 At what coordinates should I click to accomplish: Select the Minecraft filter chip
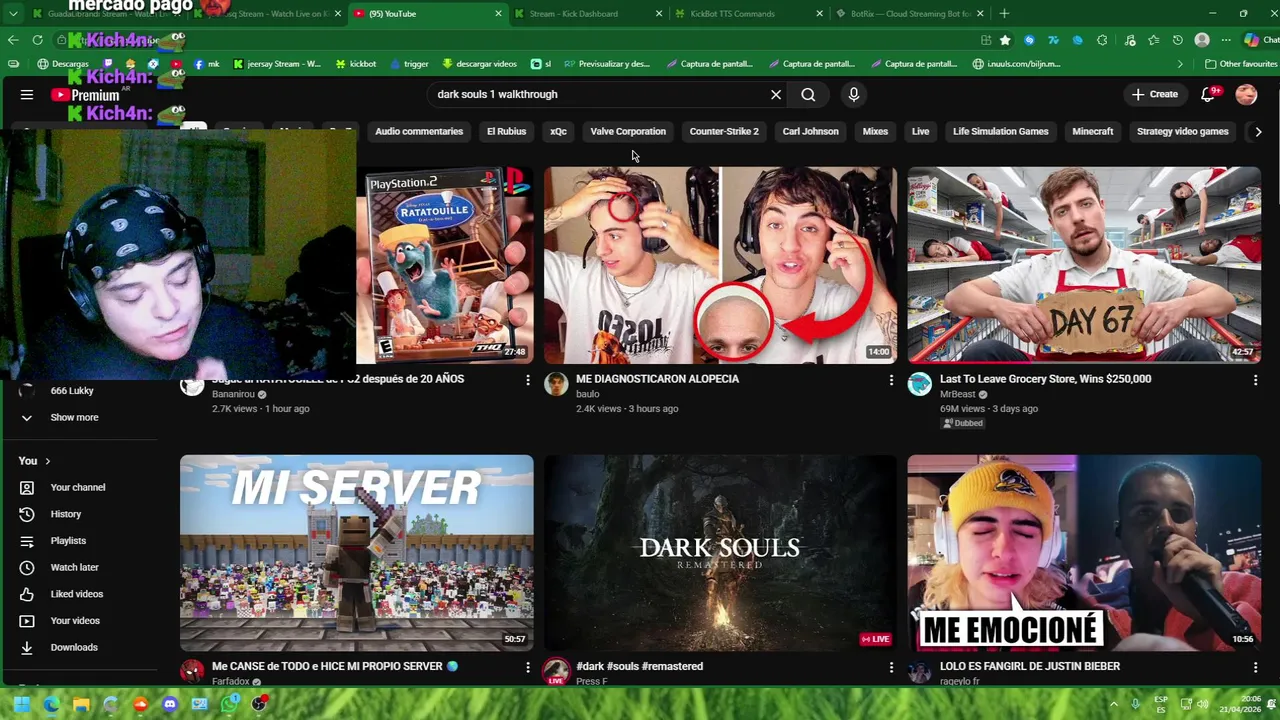[1093, 131]
